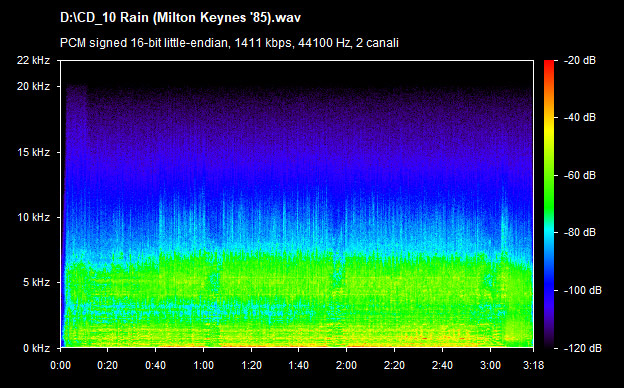Click the -120 dB legend label
Viewport: 624px width, 388px height.
[x=583, y=348]
